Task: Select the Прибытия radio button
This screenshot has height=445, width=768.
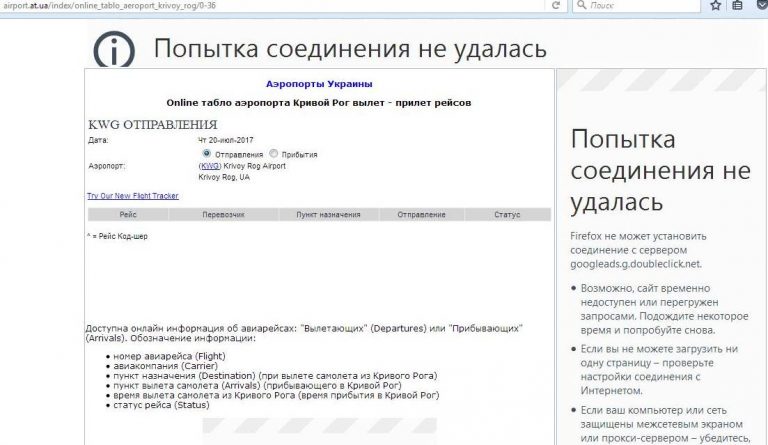Action: point(274,154)
